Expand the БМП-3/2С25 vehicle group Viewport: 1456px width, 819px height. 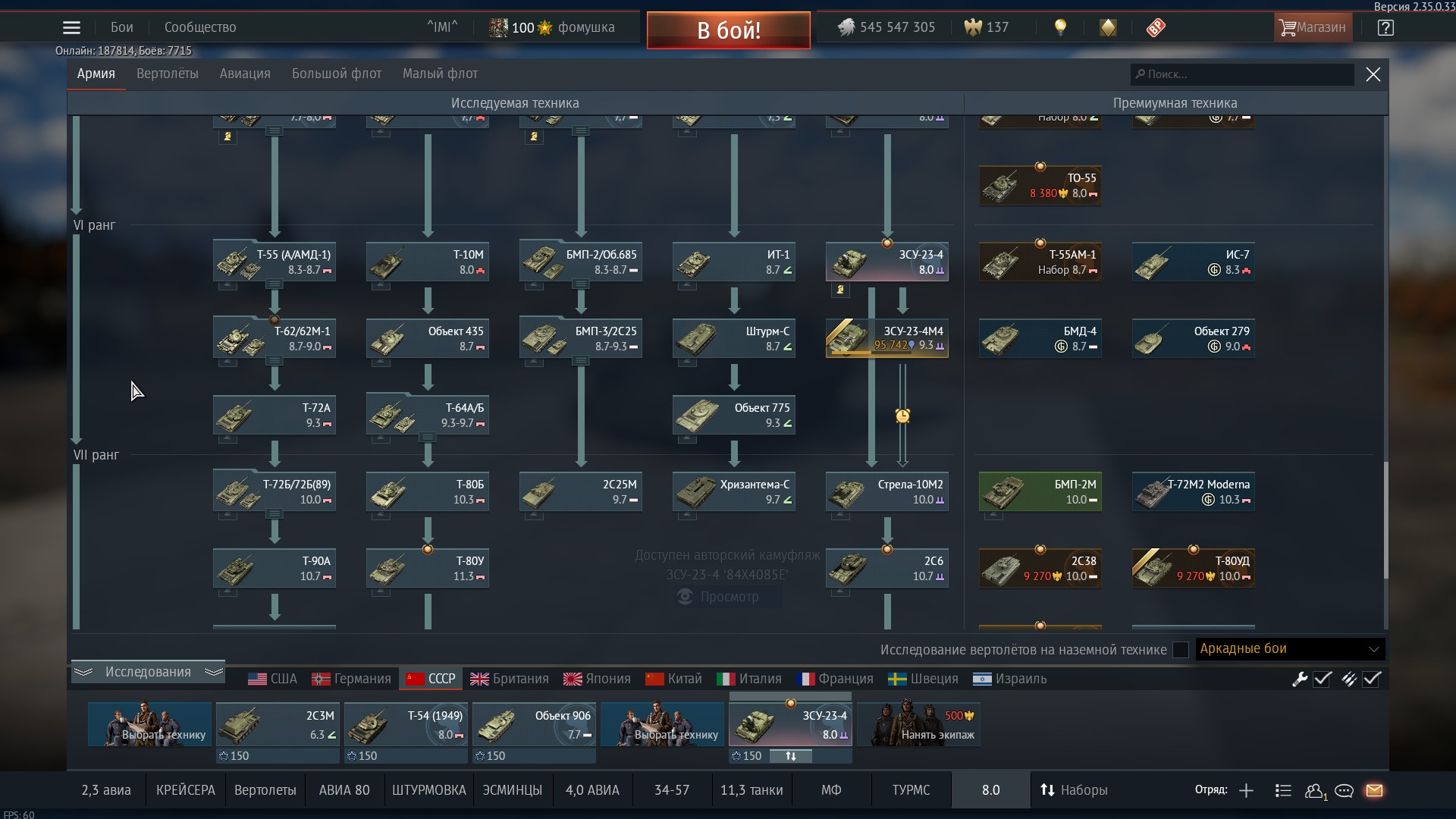[581, 361]
